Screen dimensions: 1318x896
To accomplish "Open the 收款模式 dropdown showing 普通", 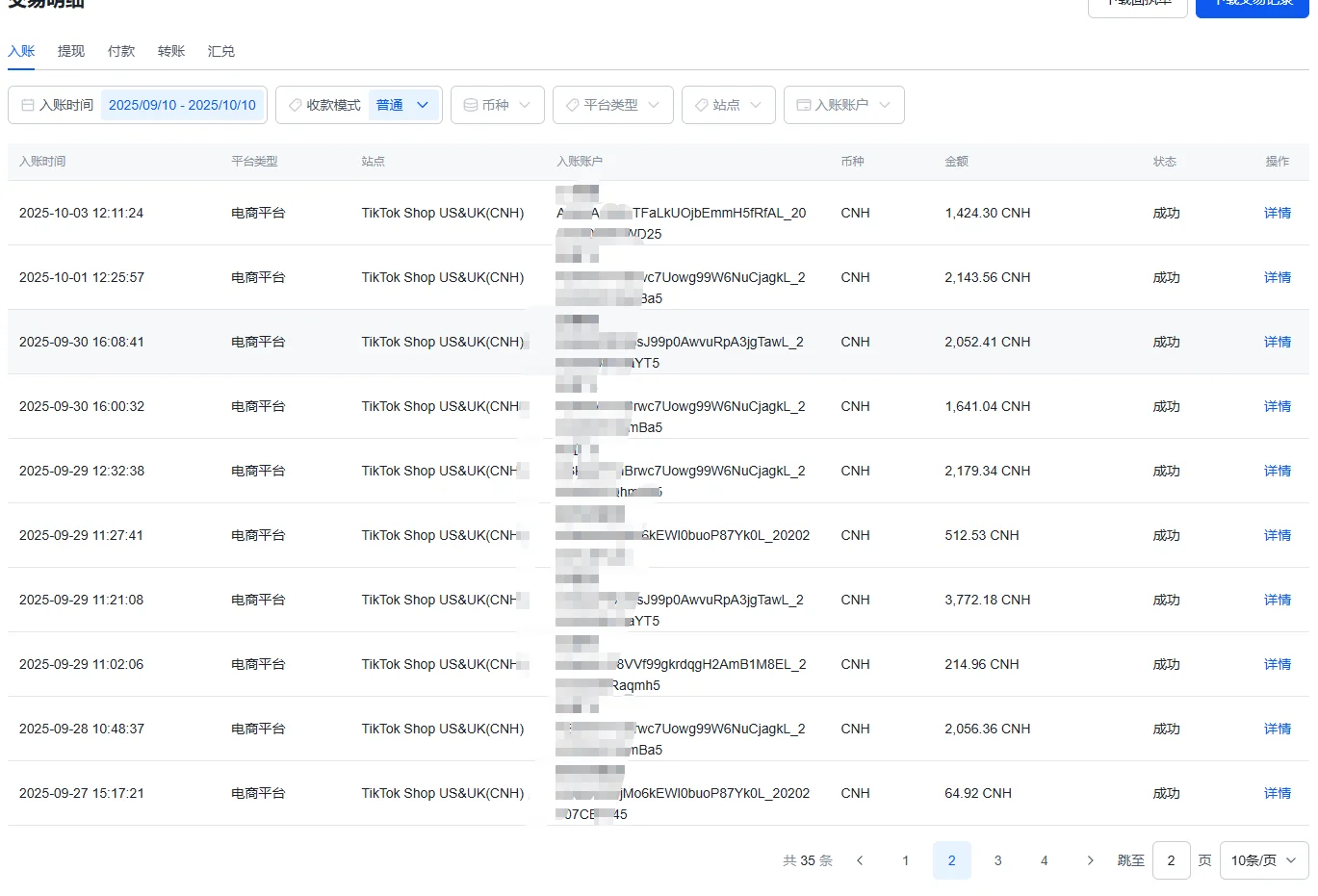I will click(358, 105).
